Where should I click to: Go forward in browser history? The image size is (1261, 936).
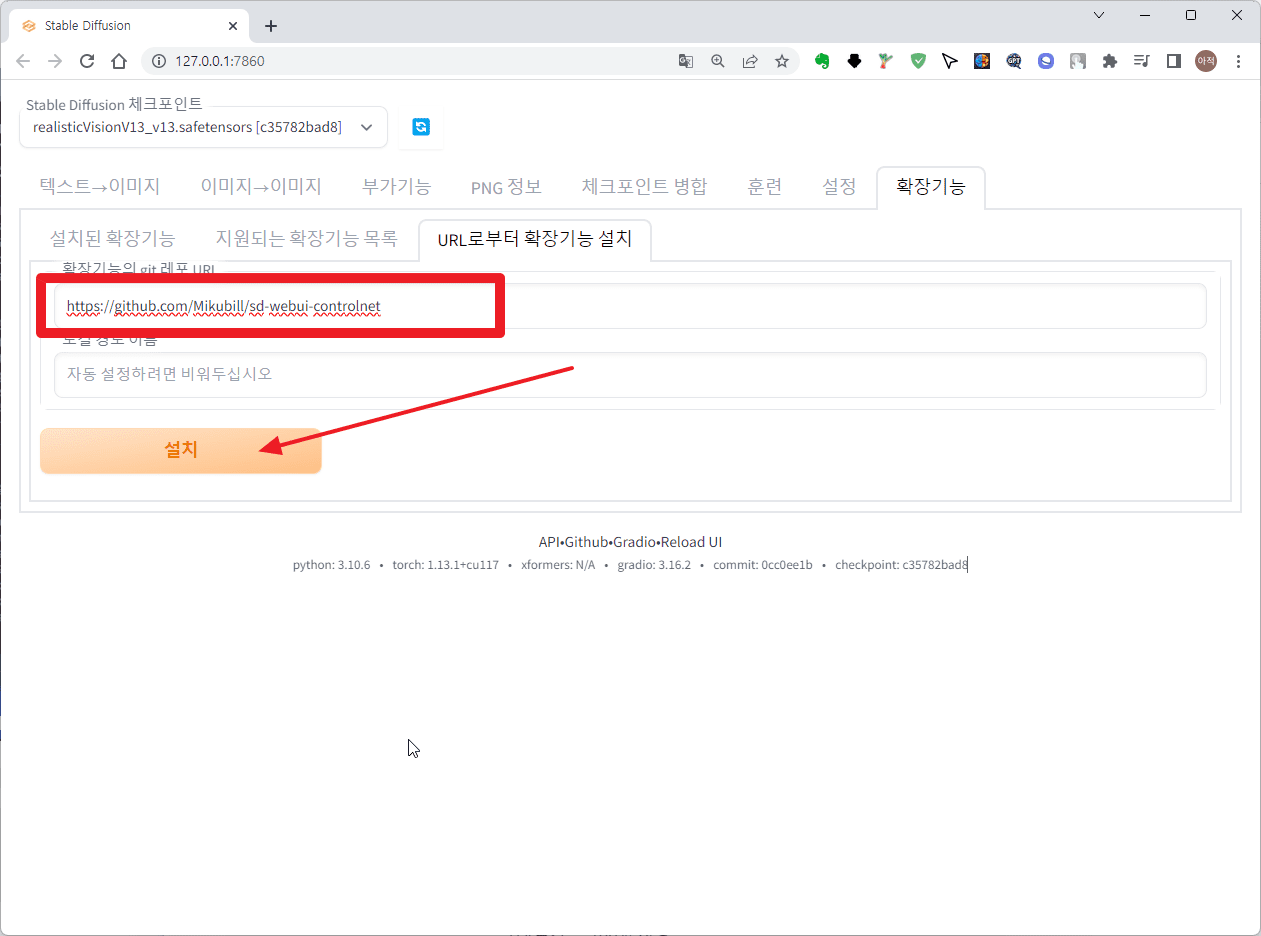[x=55, y=61]
